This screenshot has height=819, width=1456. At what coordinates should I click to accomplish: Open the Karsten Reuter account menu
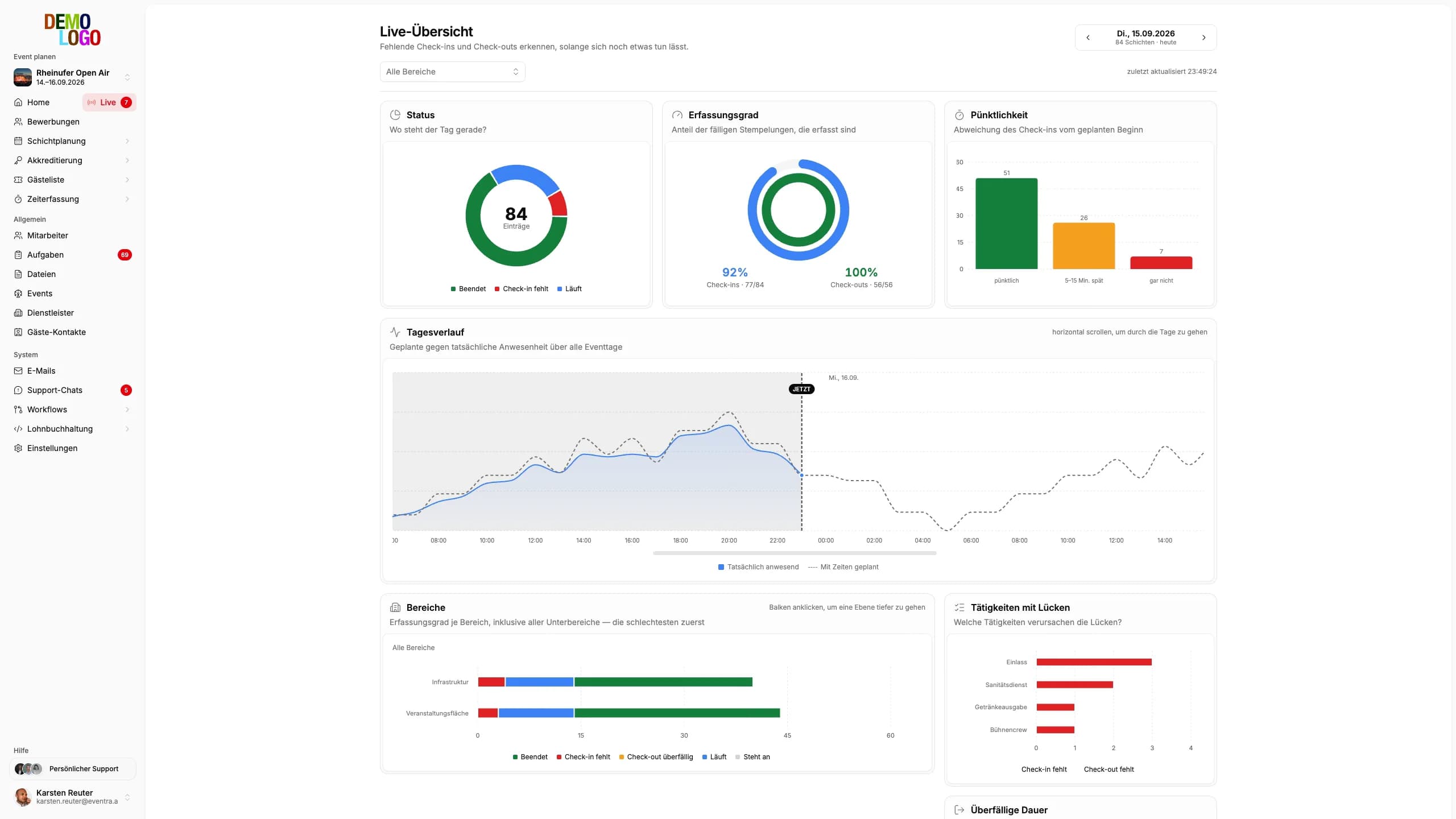(73, 797)
